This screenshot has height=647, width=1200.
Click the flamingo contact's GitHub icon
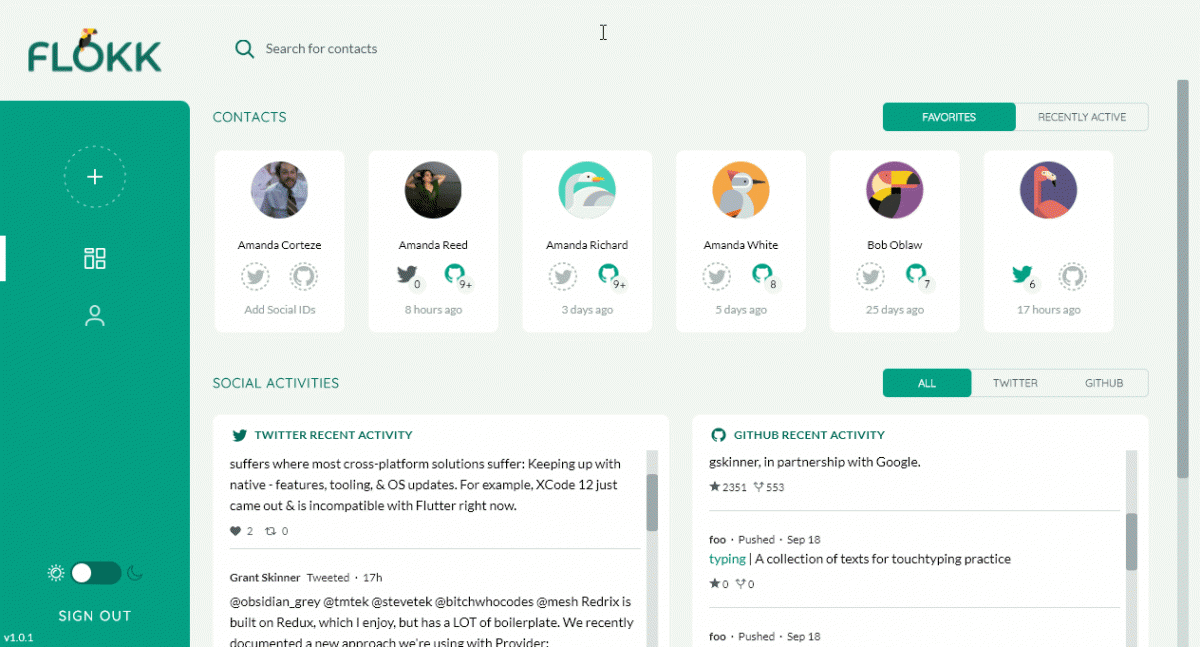click(1073, 277)
